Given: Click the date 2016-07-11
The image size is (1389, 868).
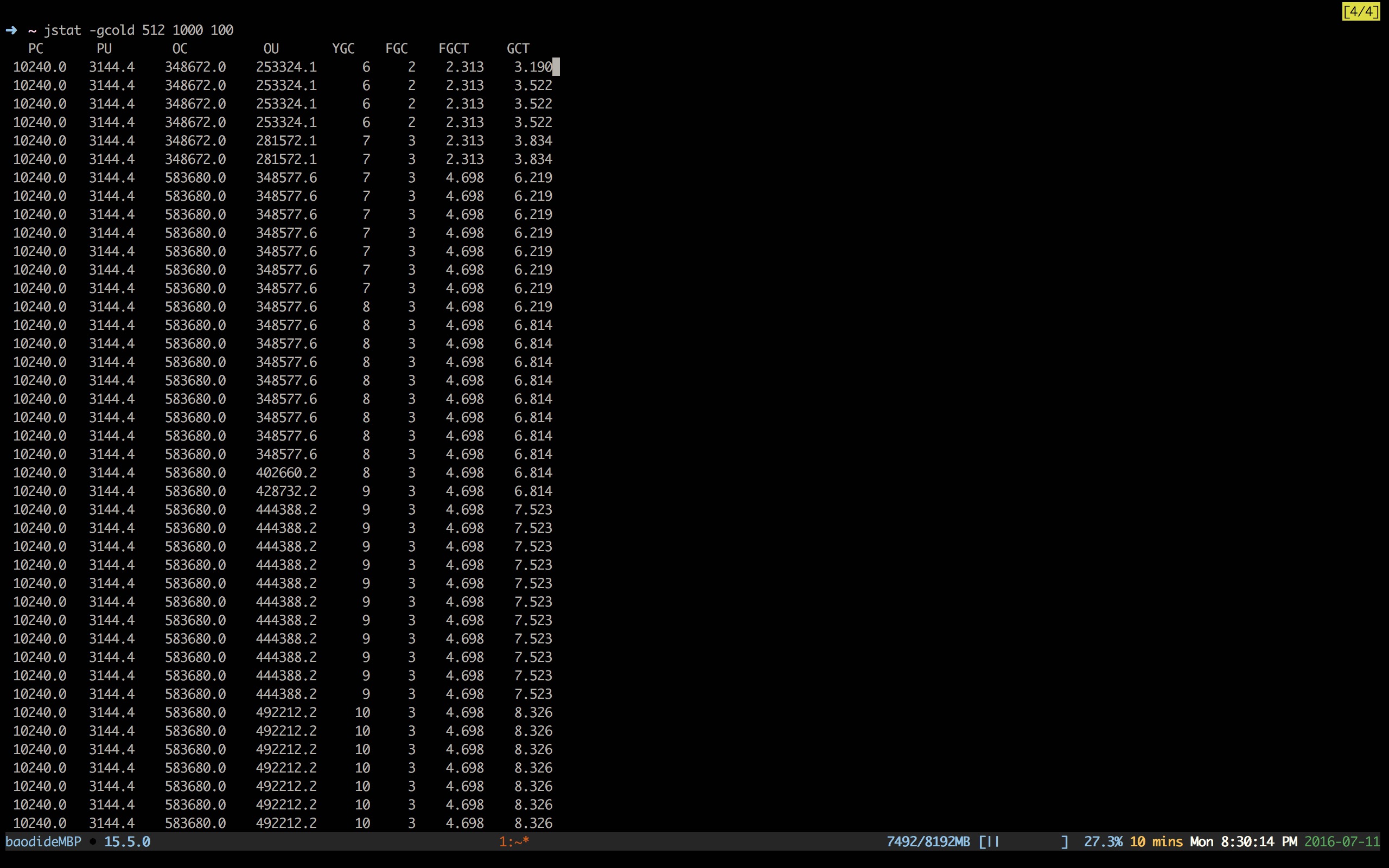Looking at the screenshot, I should [x=1342, y=841].
